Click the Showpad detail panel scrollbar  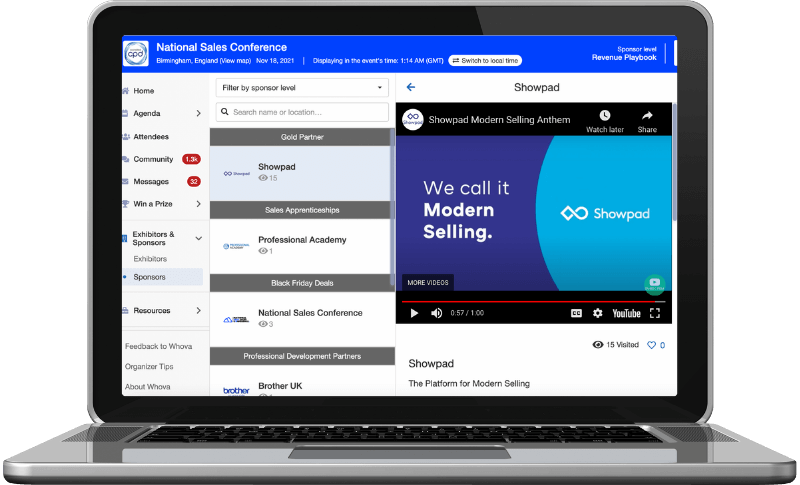pyautogui.click(x=674, y=162)
